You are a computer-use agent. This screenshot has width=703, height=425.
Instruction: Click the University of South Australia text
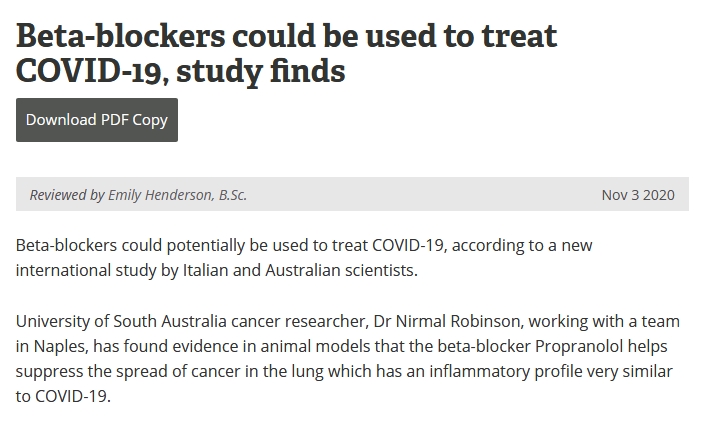tap(121, 321)
